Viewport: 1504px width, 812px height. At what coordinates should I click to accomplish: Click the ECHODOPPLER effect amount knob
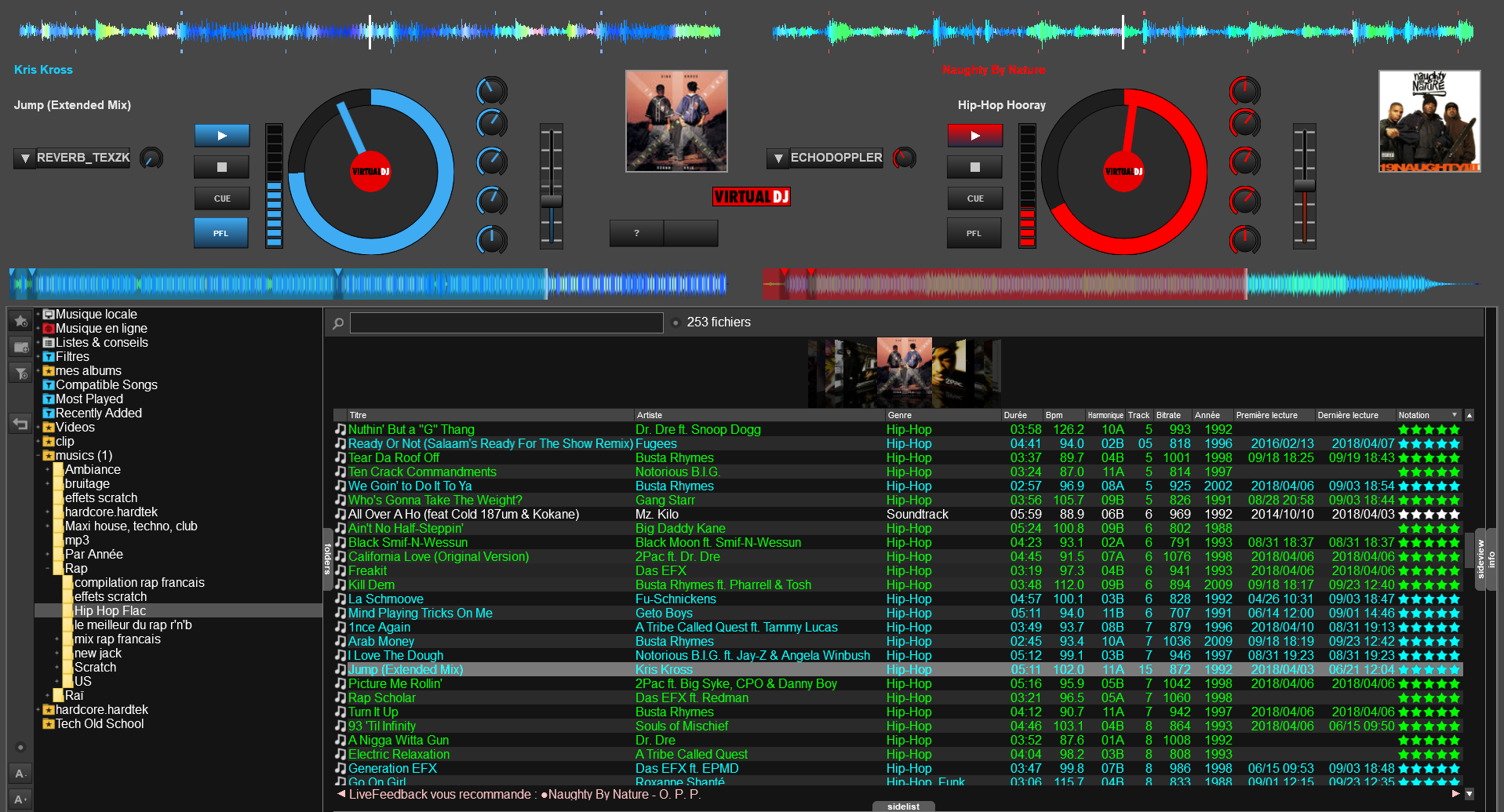[x=904, y=158]
